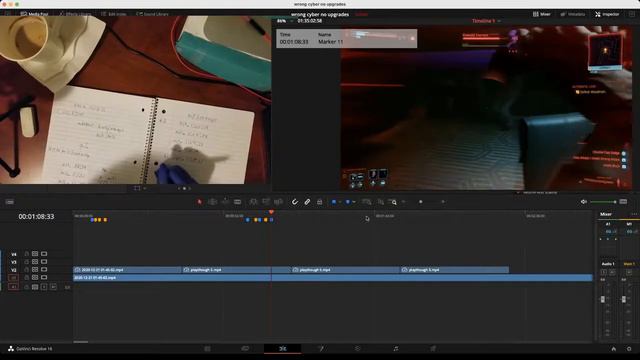Select the last playthrough clip on V2
This screenshot has height=360, width=640.
[x=455, y=270]
